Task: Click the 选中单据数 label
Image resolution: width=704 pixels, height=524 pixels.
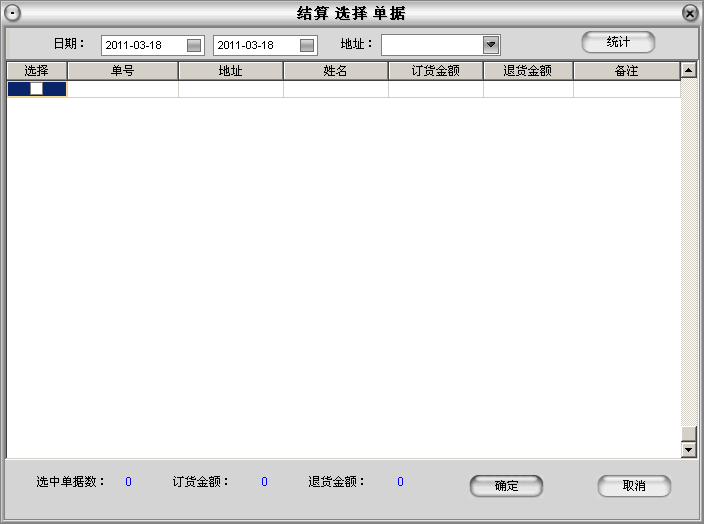Action: (x=70, y=482)
